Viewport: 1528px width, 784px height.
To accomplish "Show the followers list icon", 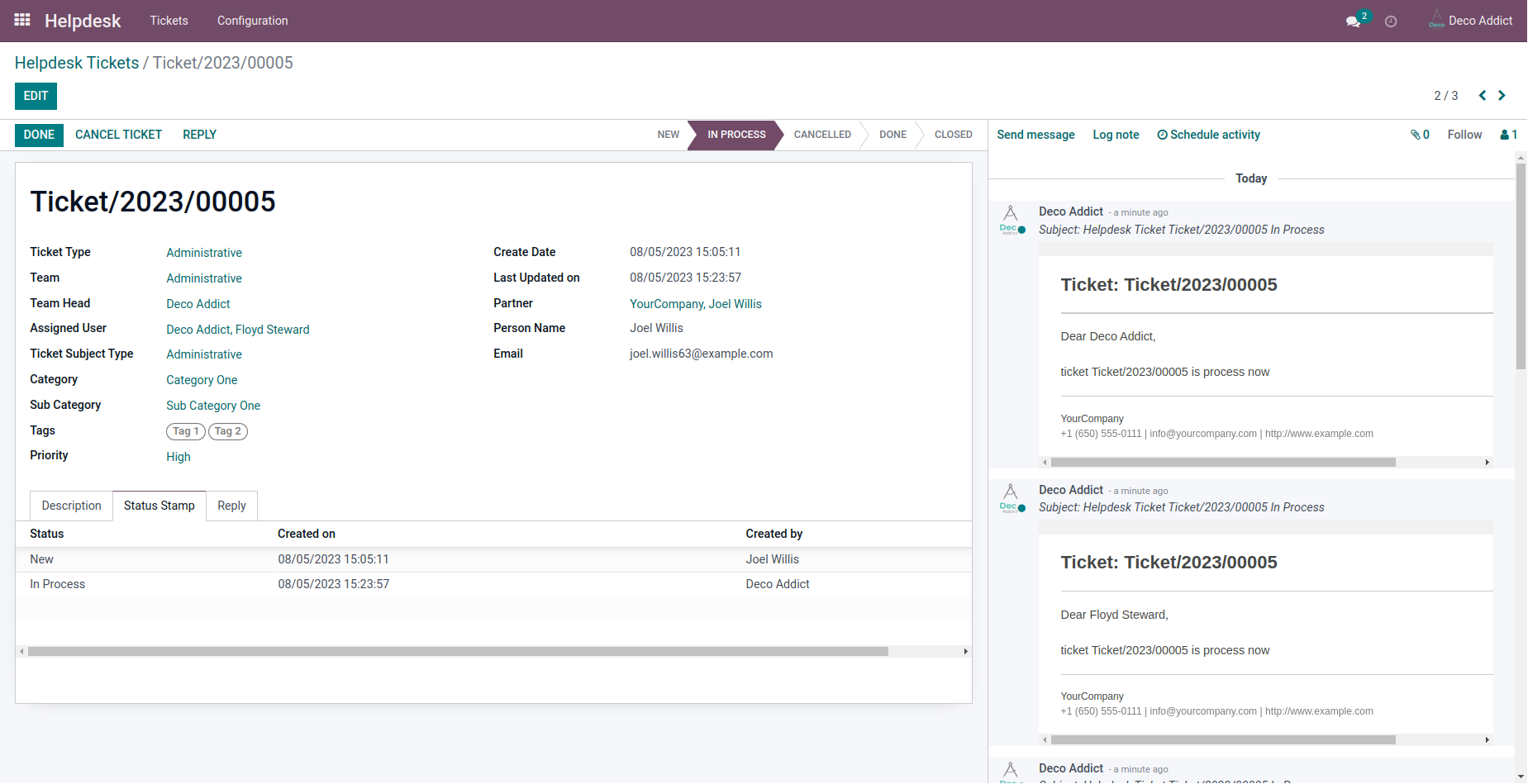I will point(1509,135).
